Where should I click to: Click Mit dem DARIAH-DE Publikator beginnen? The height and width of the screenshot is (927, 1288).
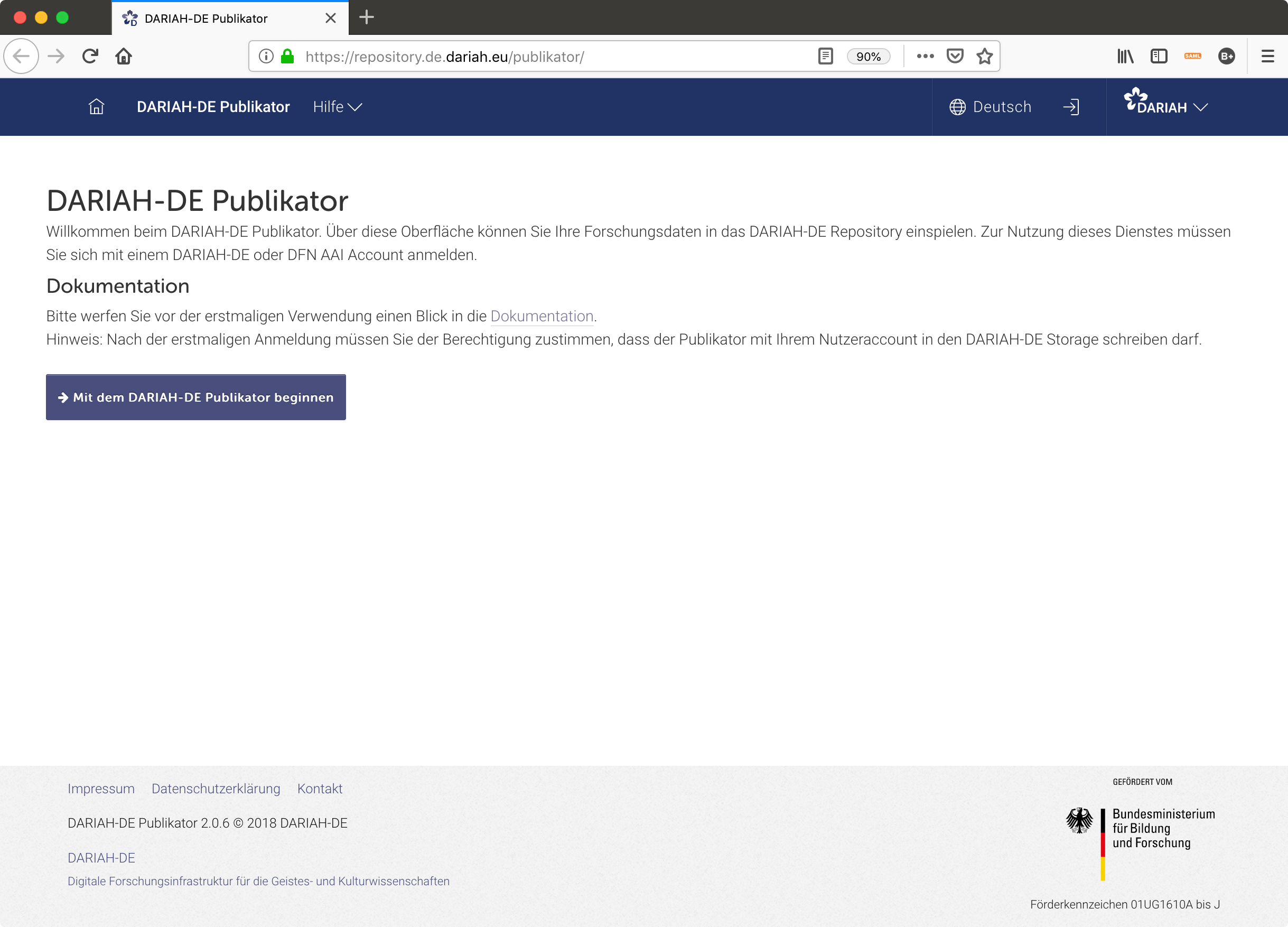195,397
